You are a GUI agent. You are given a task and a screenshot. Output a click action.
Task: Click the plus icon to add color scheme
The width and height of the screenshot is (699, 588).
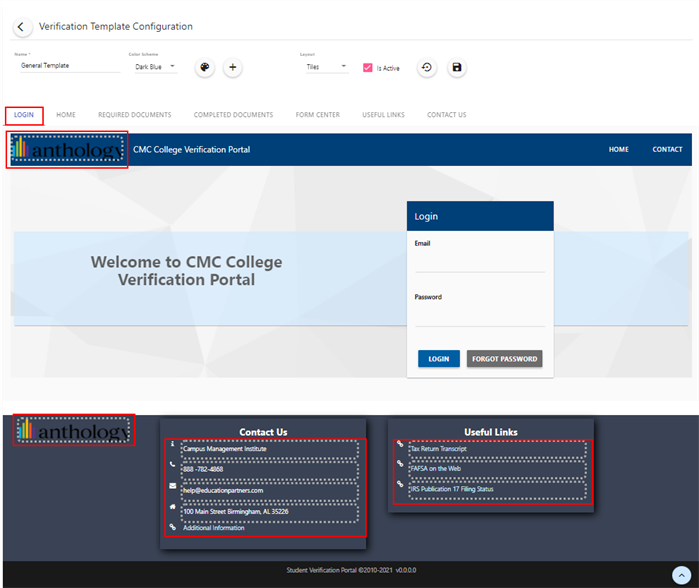tap(232, 68)
